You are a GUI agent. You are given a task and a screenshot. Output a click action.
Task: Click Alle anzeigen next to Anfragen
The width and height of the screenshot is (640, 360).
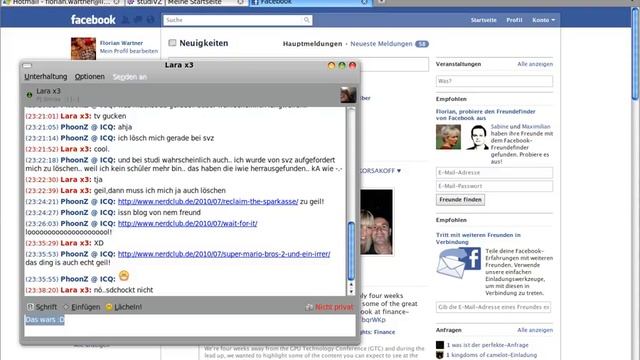(535, 330)
